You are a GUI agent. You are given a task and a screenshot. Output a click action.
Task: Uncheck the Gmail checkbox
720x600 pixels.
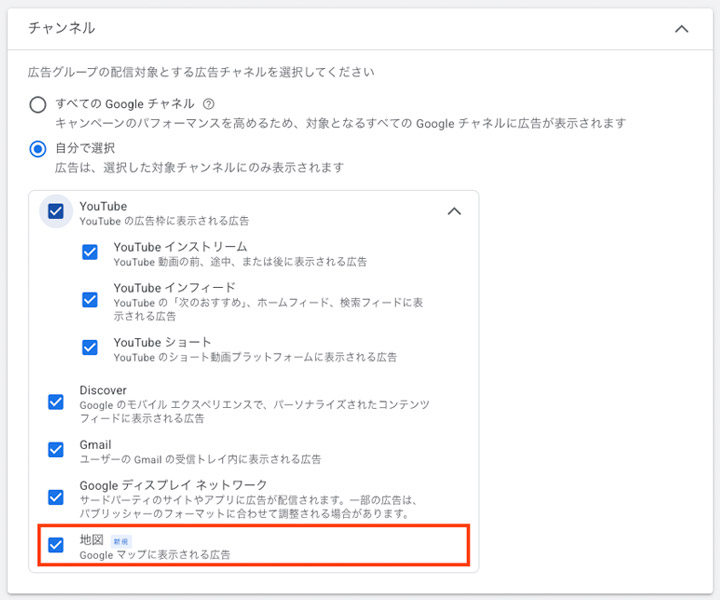pos(56,449)
